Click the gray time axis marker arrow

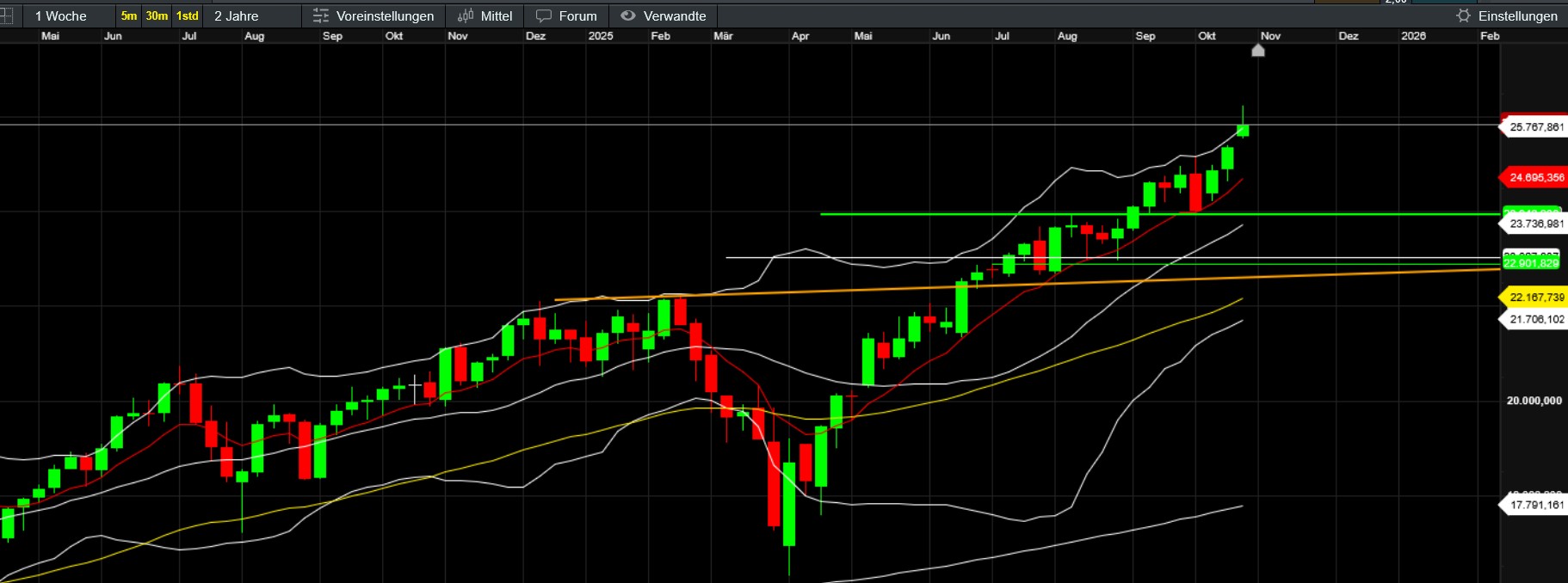click(x=1257, y=51)
